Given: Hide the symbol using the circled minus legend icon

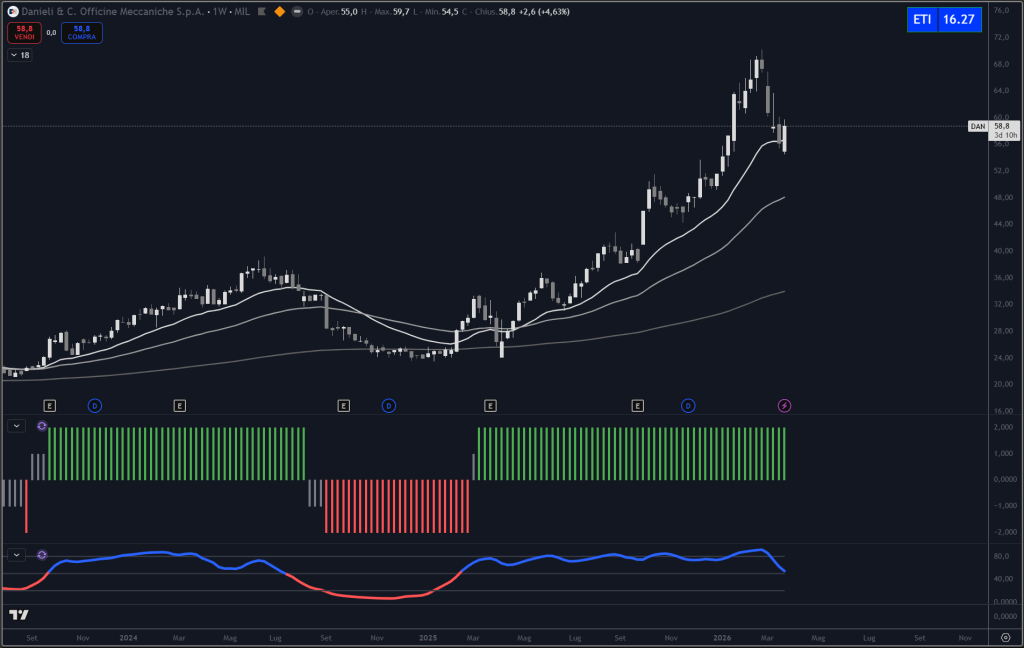Looking at the screenshot, I should (296, 13).
